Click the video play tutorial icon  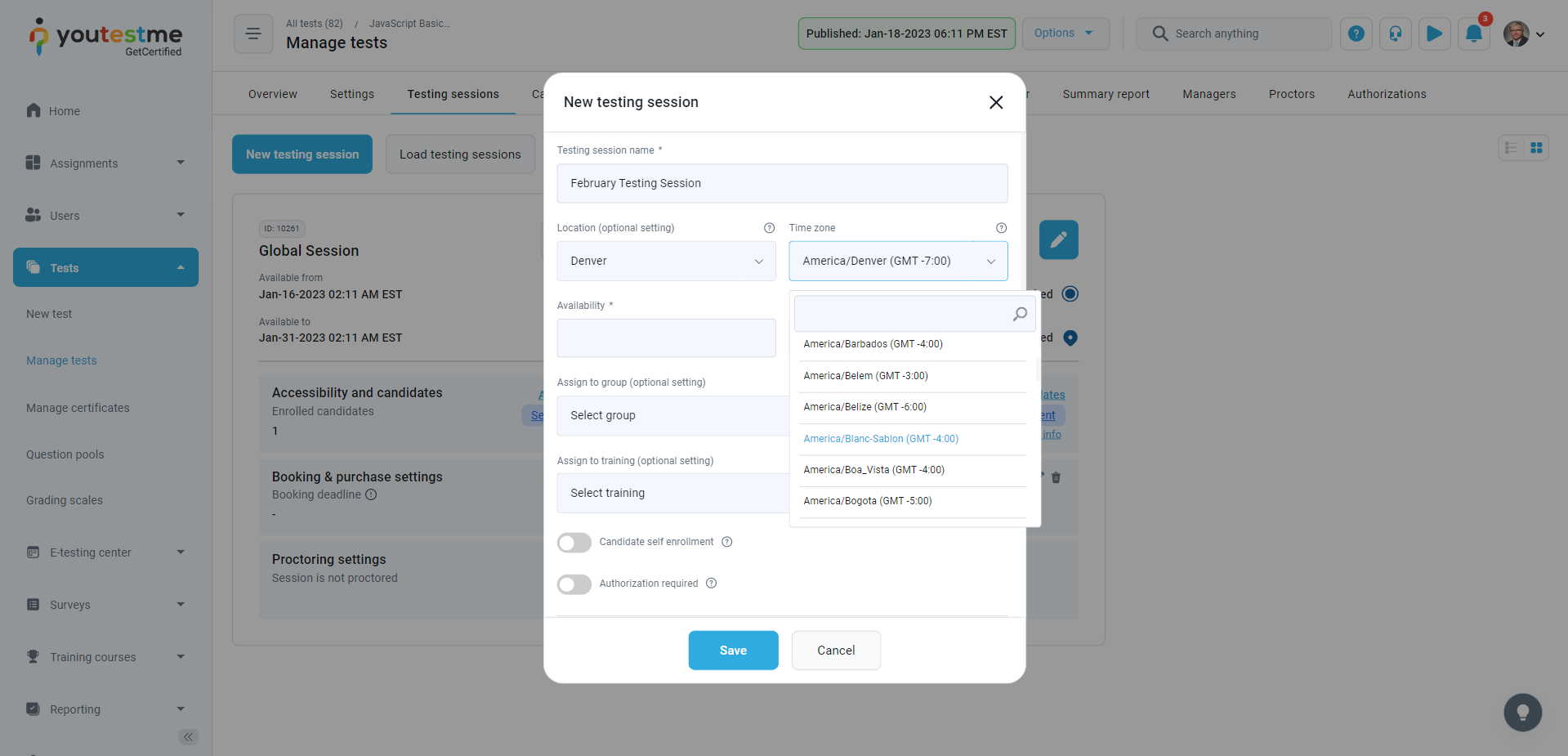click(x=1434, y=34)
